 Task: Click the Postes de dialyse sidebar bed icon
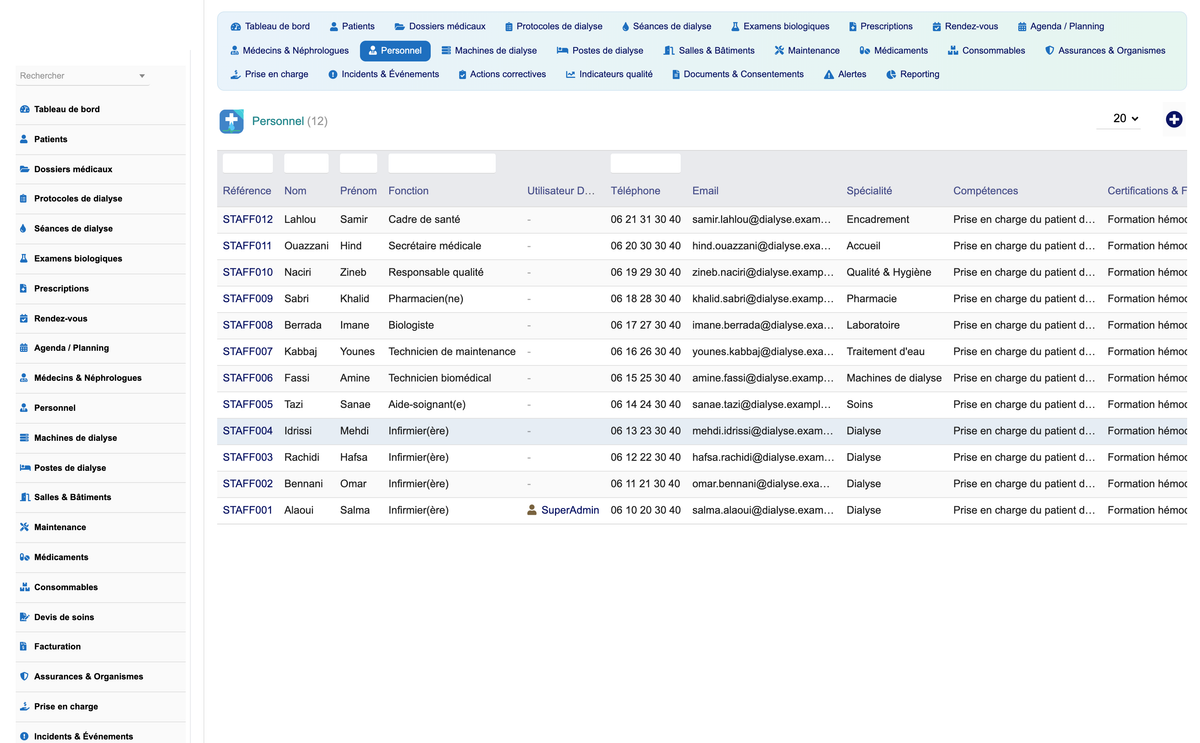(x=24, y=468)
